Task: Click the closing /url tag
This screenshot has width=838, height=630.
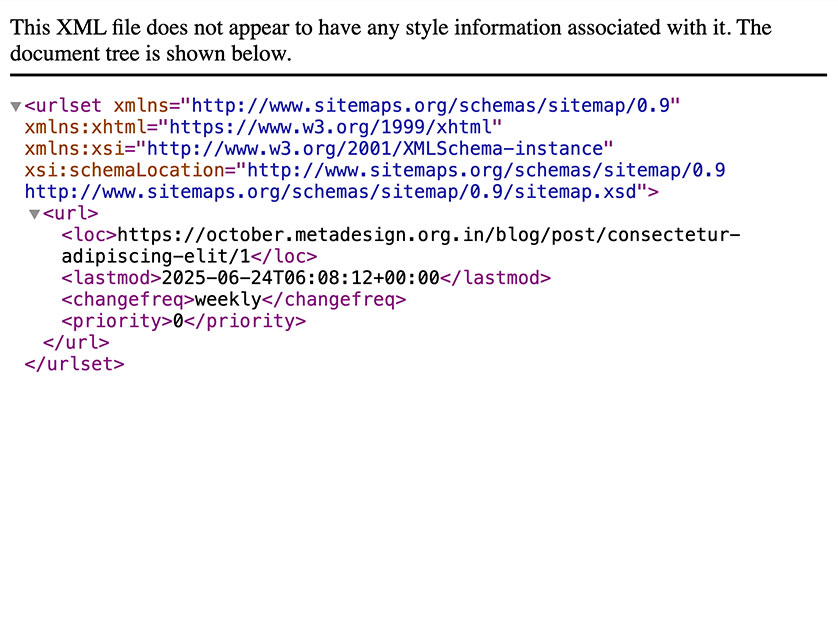Action: [76, 342]
